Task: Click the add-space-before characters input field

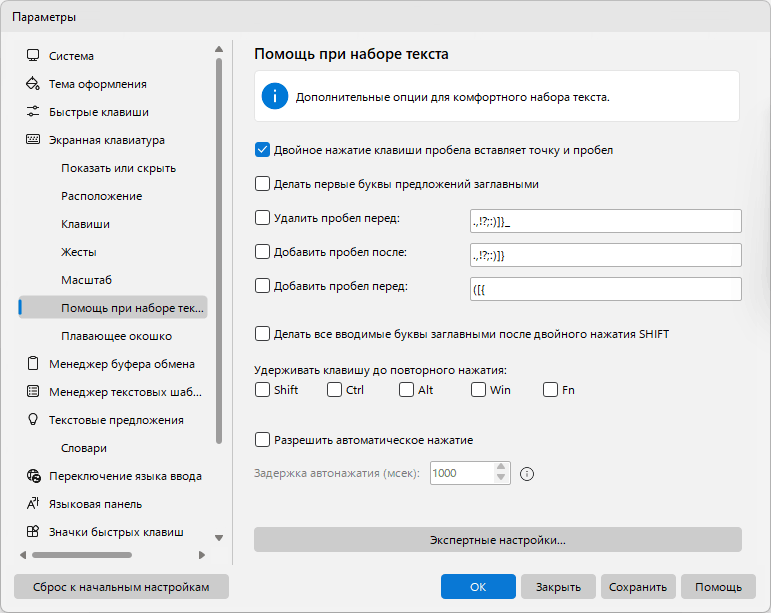Action: click(x=605, y=289)
